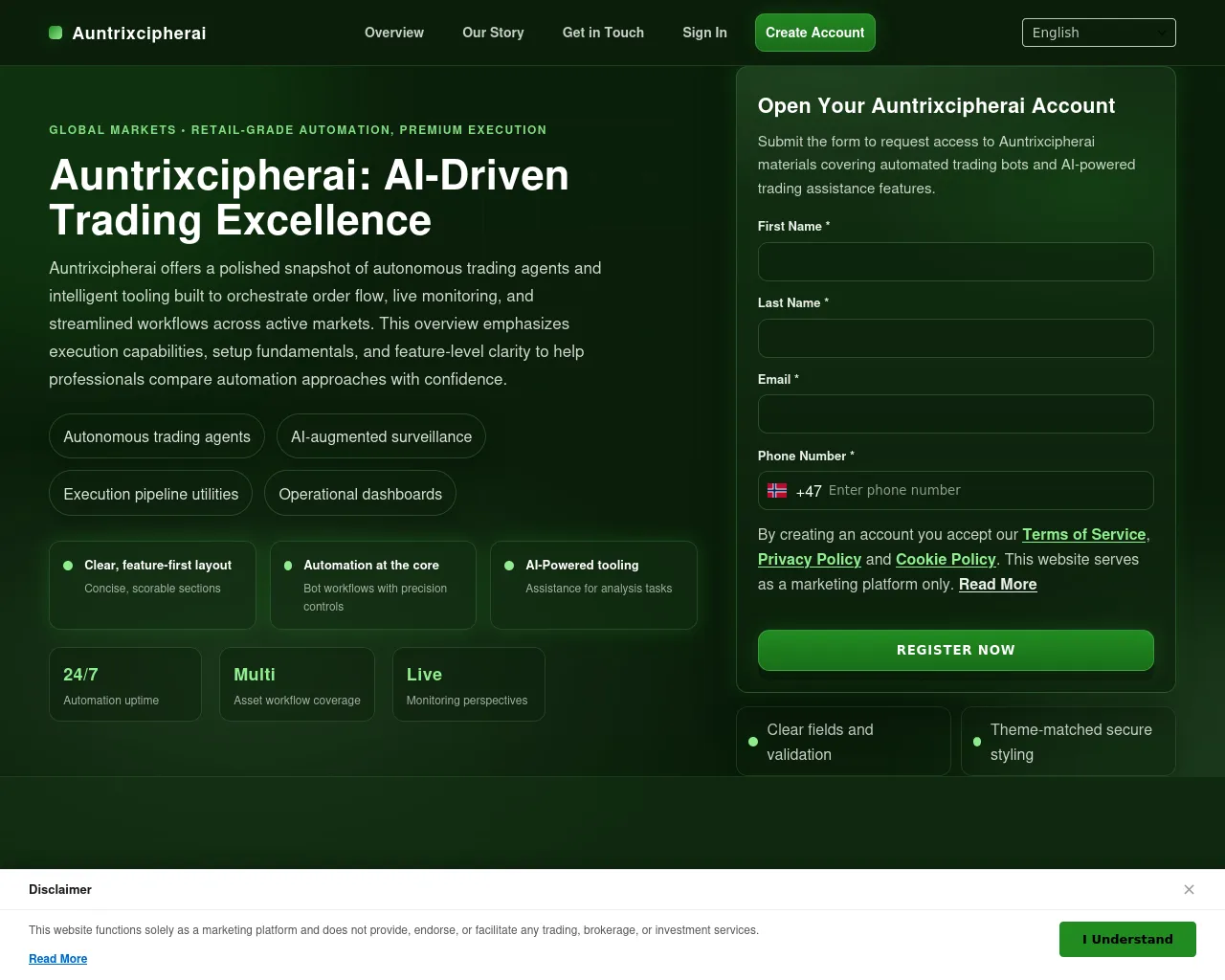Screen dimensions: 1225x980
Task: Click the Create Account button
Action: click(x=814, y=33)
